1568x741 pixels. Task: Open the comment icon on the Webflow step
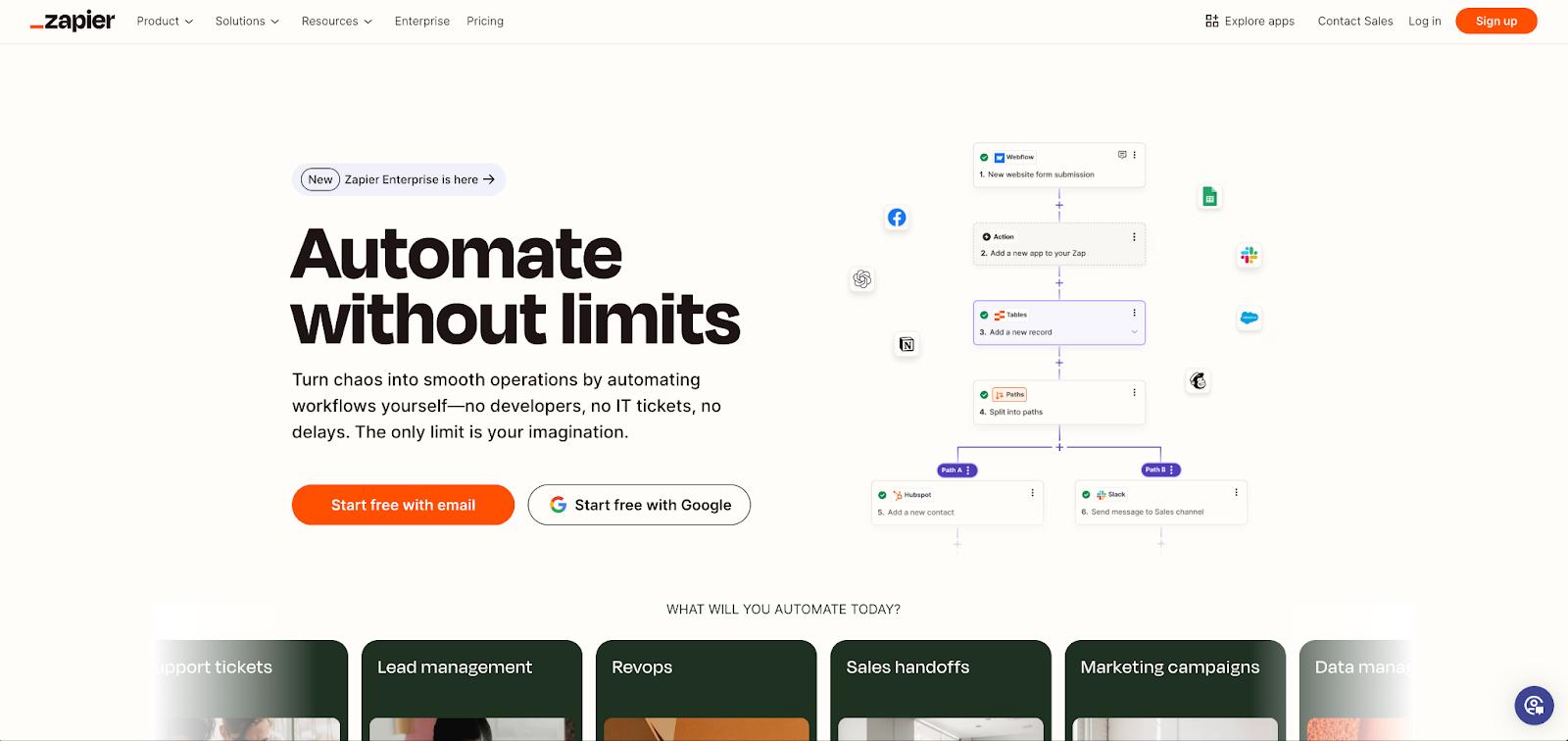[x=1122, y=155]
